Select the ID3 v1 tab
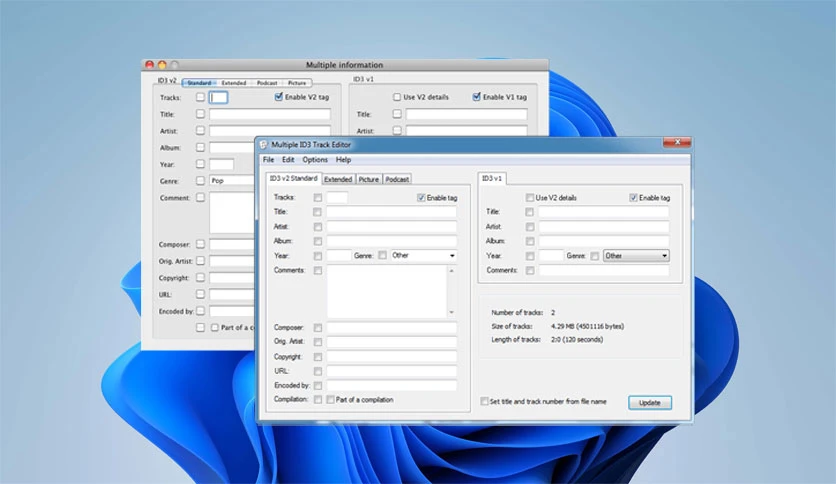 492,179
